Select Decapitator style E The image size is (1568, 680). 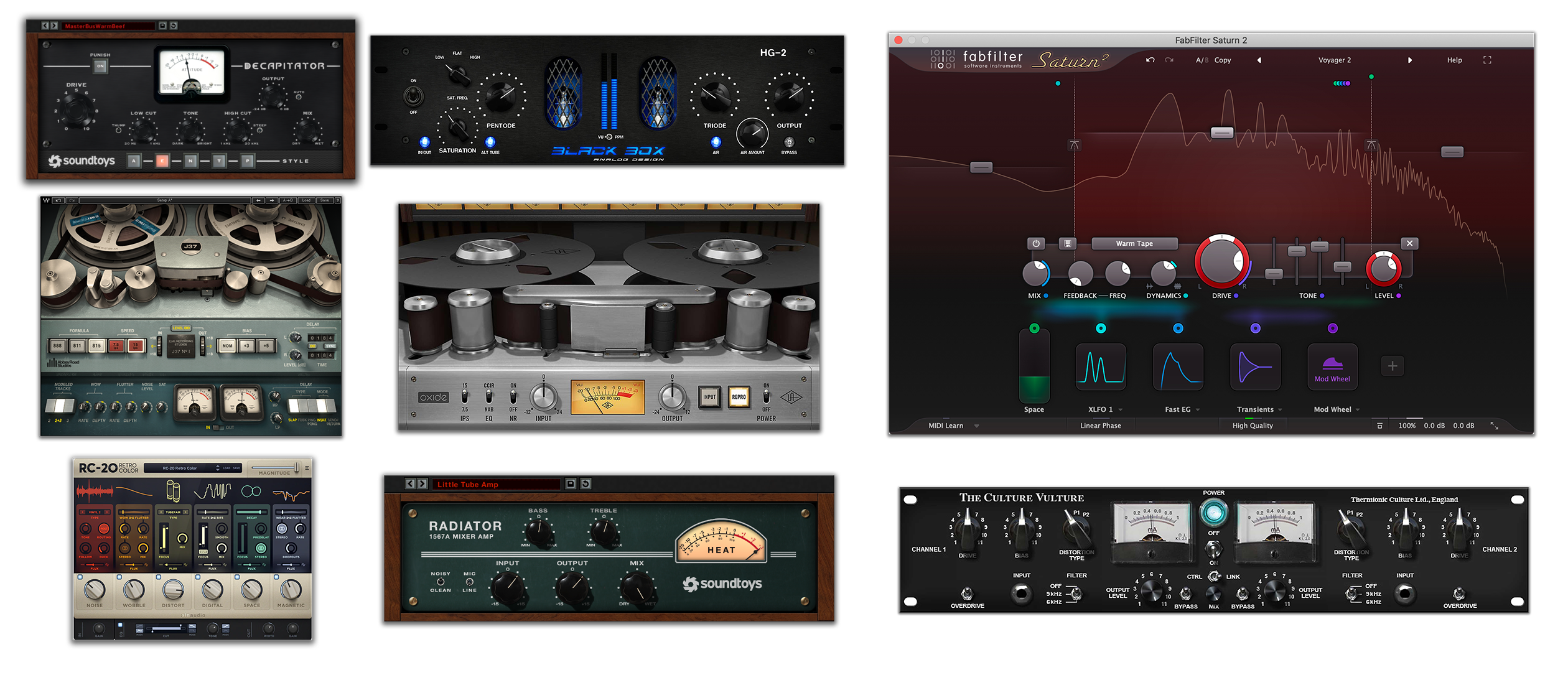click(162, 161)
